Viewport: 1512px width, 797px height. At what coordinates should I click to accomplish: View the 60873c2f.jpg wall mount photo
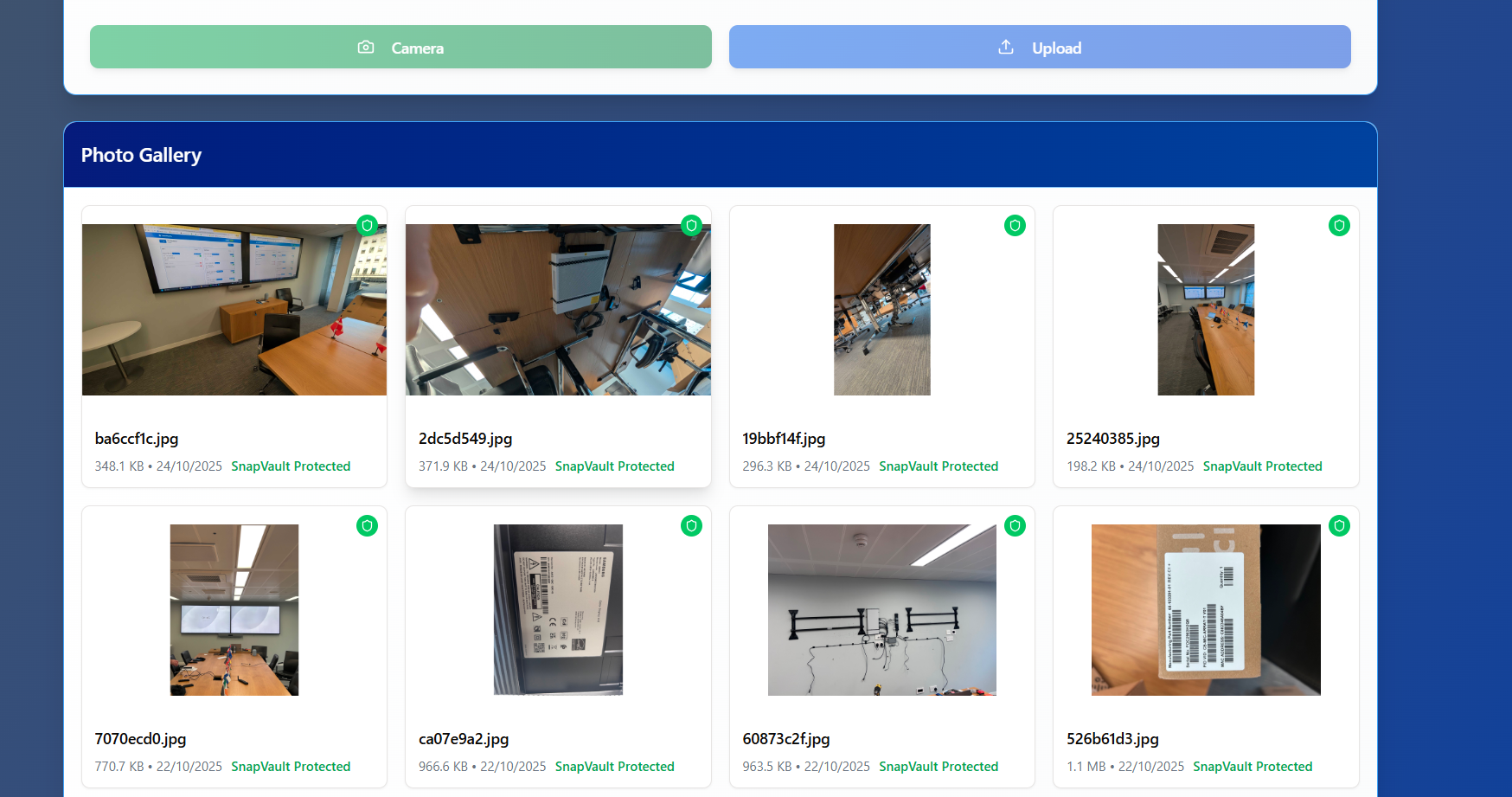(x=881, y=610)
